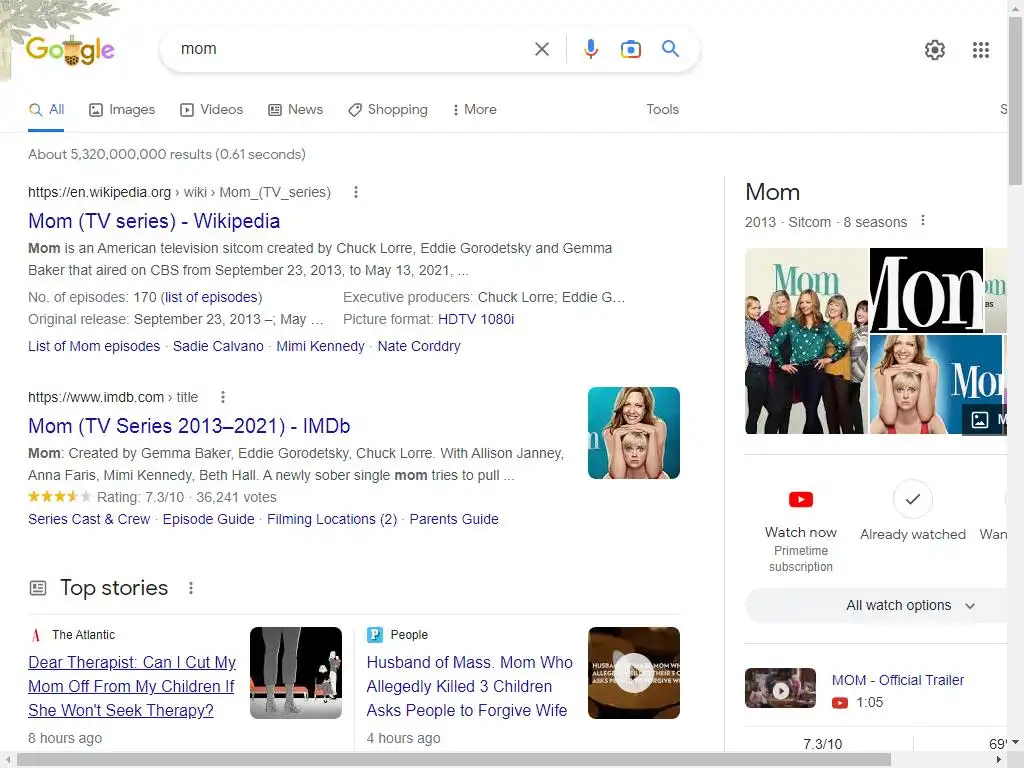Click the https://www.imdb.com breadcrumb URL

click(96, 397)
